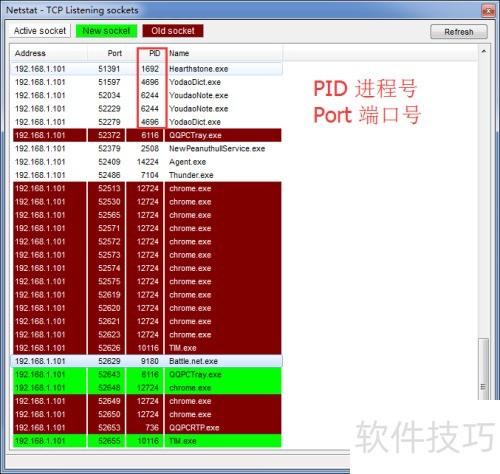
Task: Select chrome.exe row with port 52574
Action: [x=147, y=268]
